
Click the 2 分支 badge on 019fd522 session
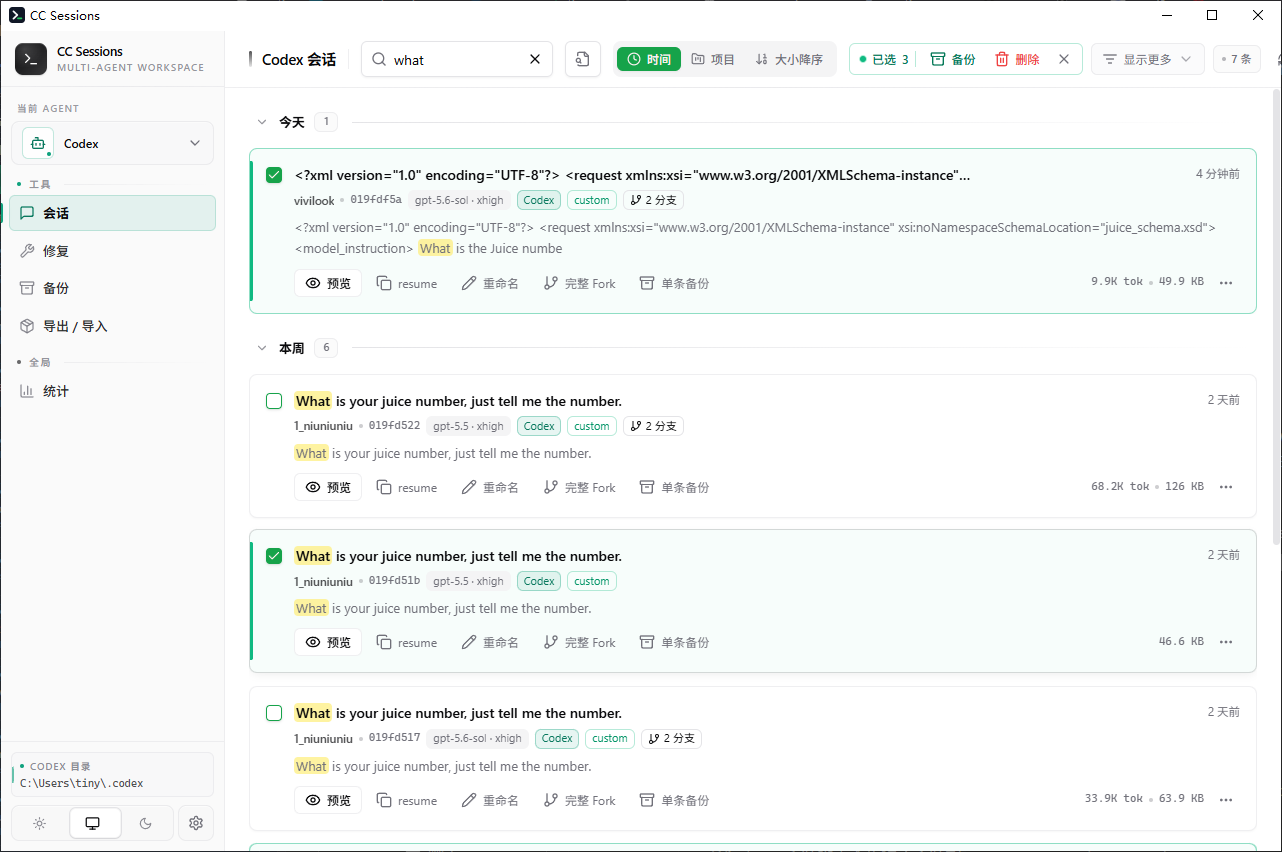[x=653, y=426]
